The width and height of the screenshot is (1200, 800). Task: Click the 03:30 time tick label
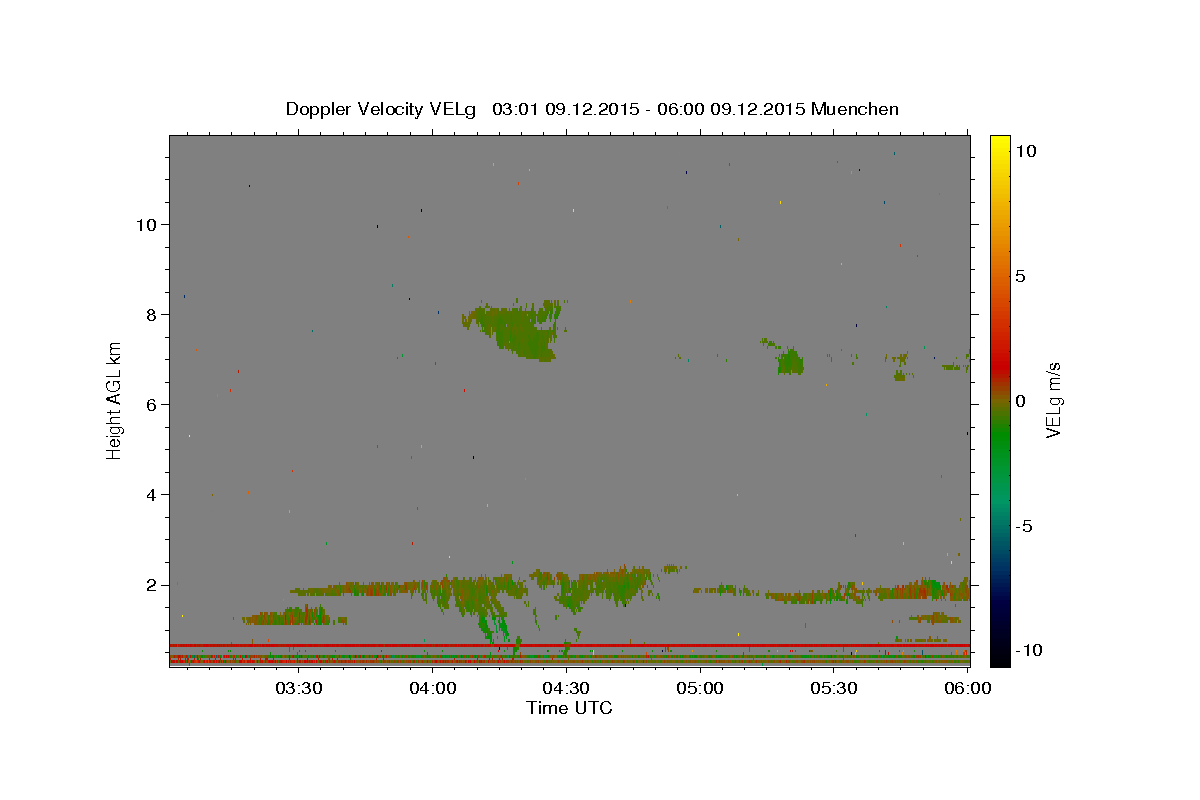[x=299, y=688]
